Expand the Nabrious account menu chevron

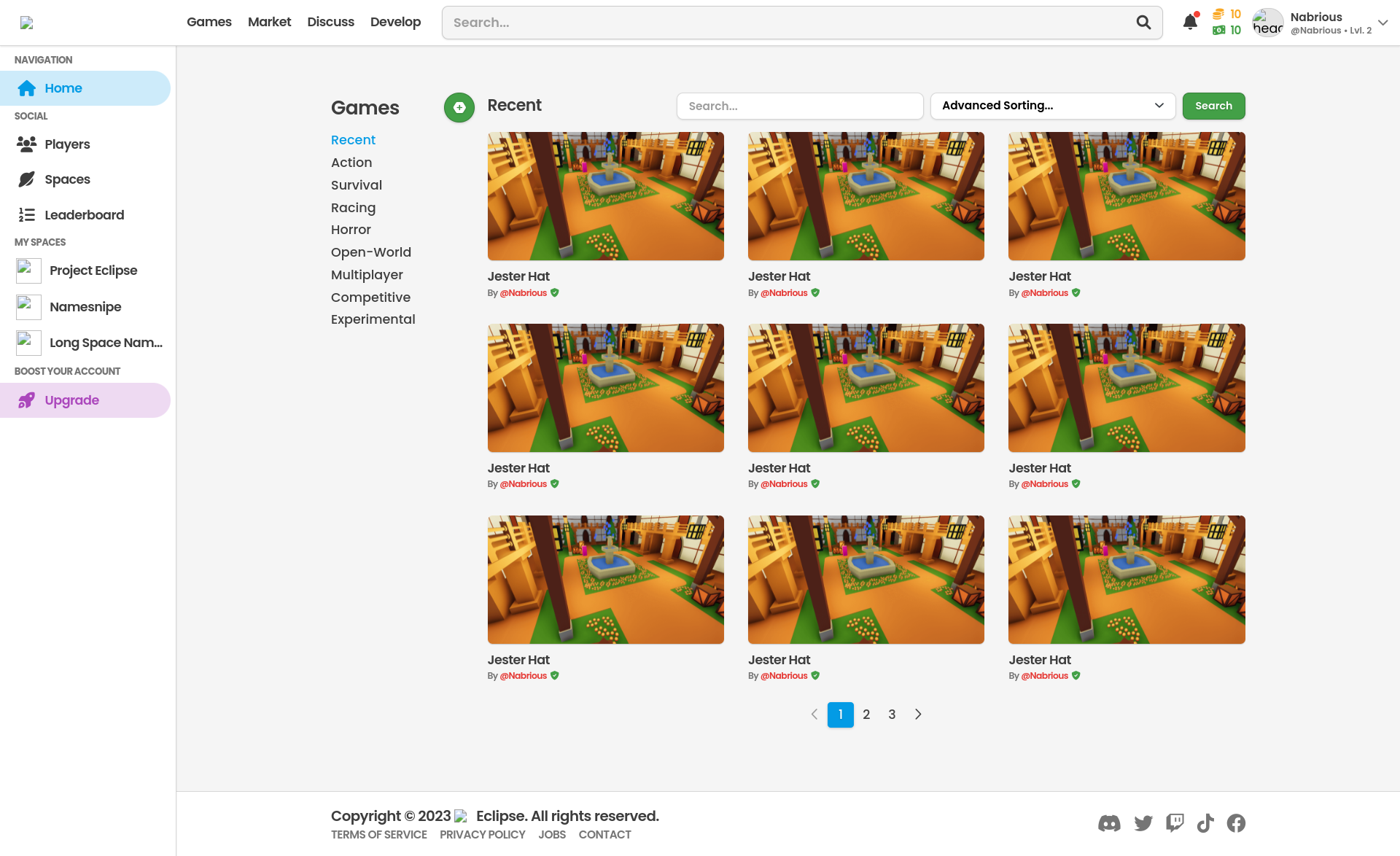click(x=1382, y=23)
